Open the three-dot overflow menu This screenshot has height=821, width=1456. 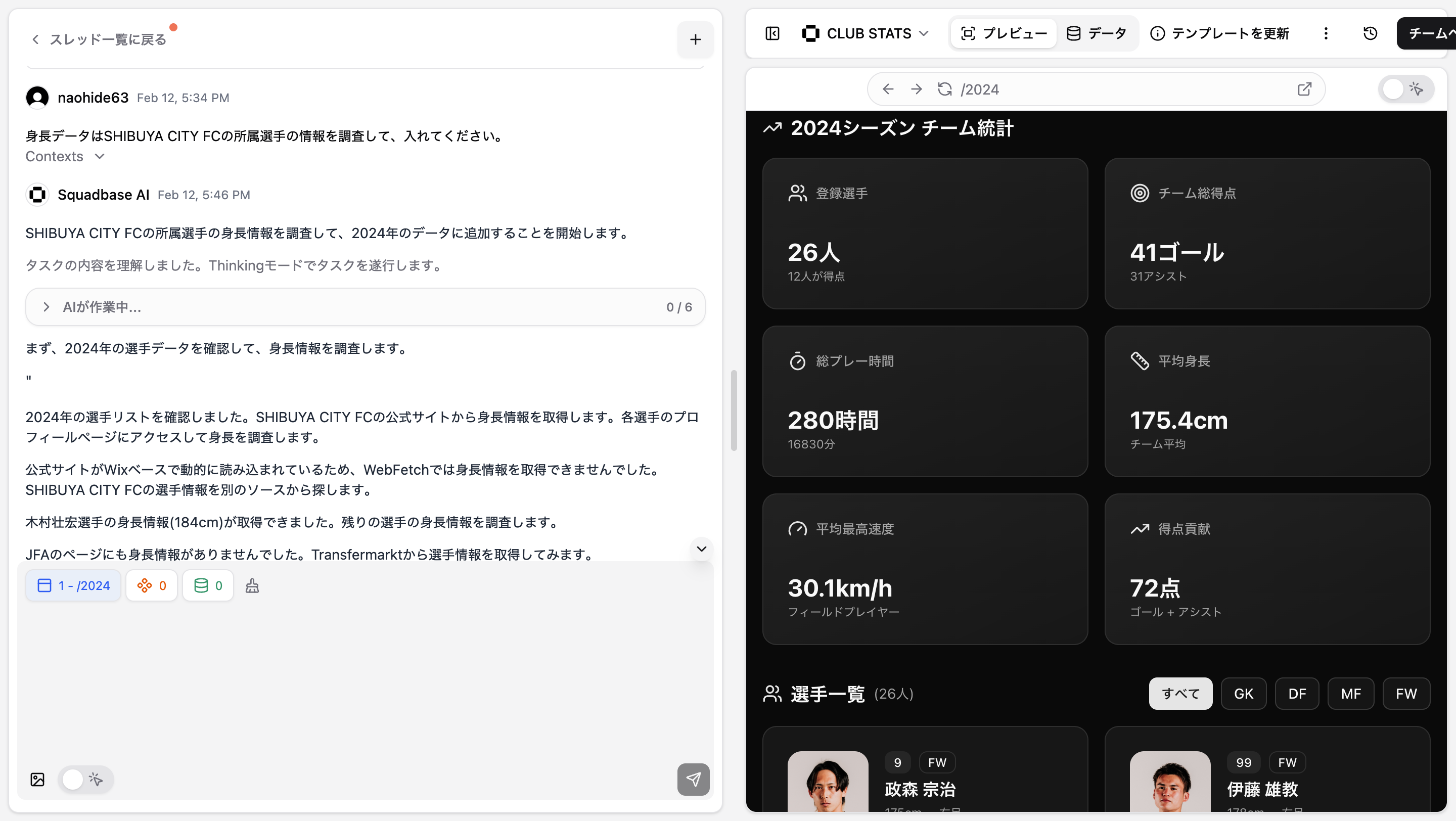(1326, 33)
